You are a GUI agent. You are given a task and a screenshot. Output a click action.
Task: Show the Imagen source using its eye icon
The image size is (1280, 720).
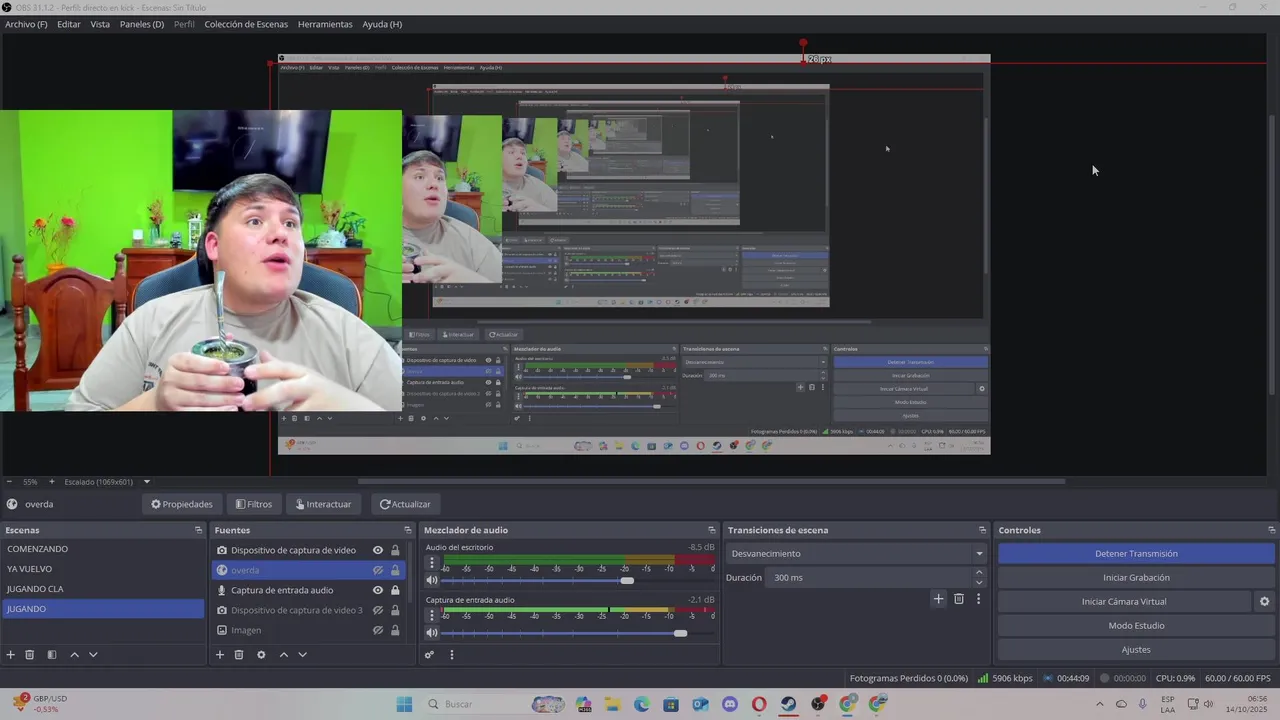click(378, 630)
